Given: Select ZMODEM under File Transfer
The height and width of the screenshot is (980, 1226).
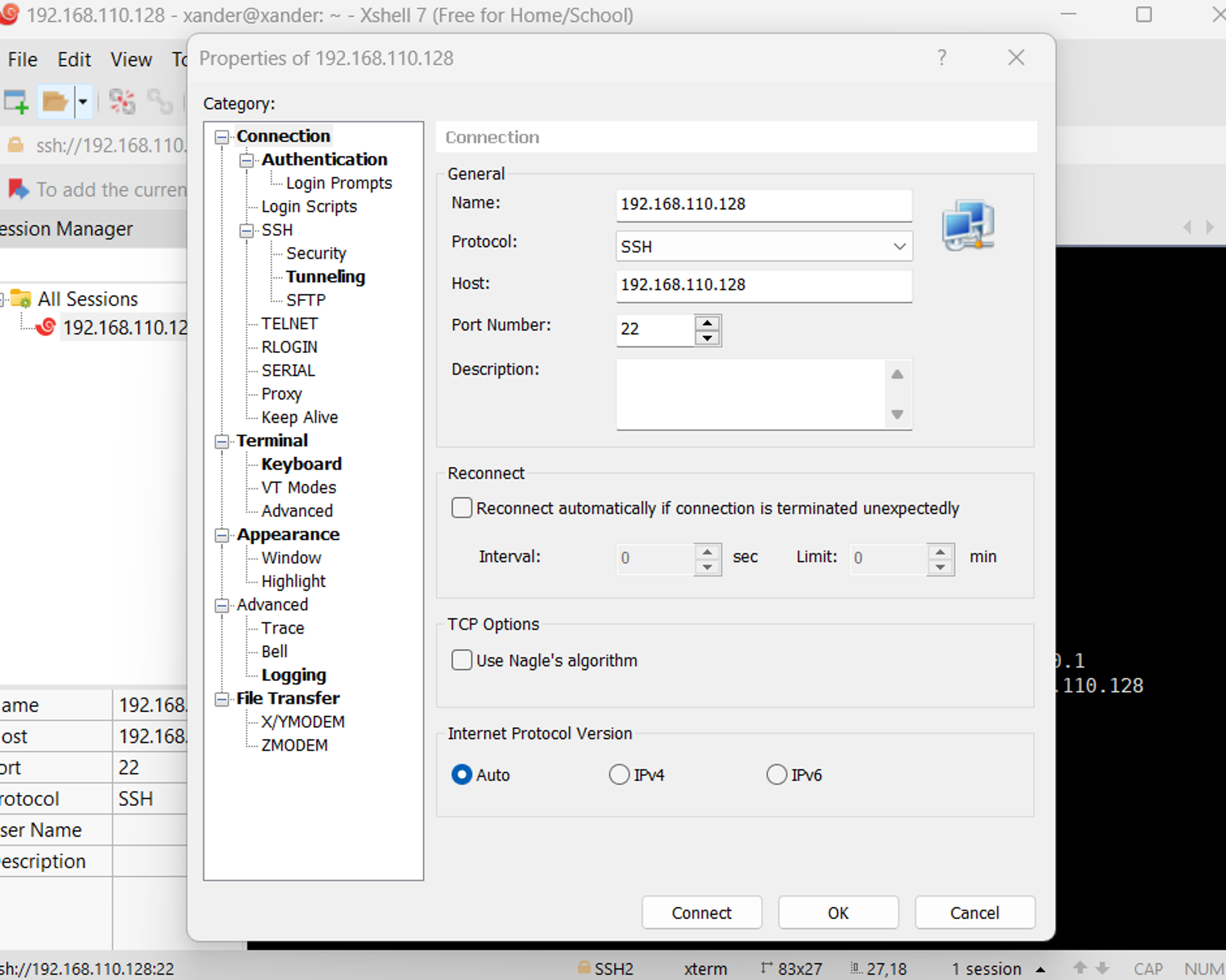Looking at the screenshot, I should [294, 745].
